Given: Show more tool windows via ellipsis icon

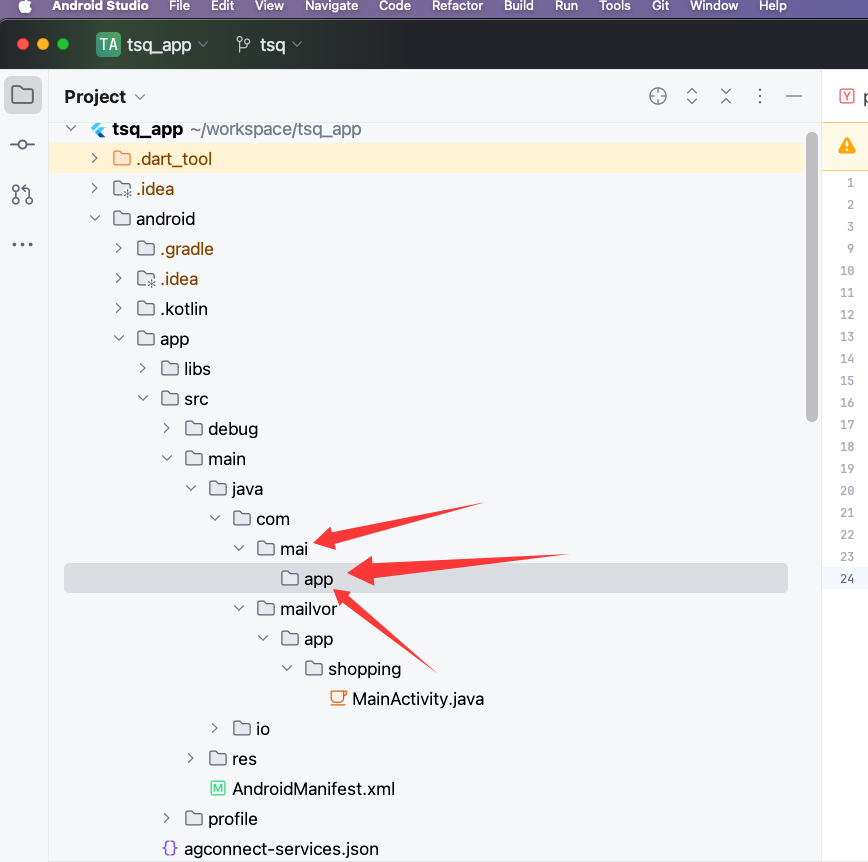Looking at the screenshot, I should [22, 244].
